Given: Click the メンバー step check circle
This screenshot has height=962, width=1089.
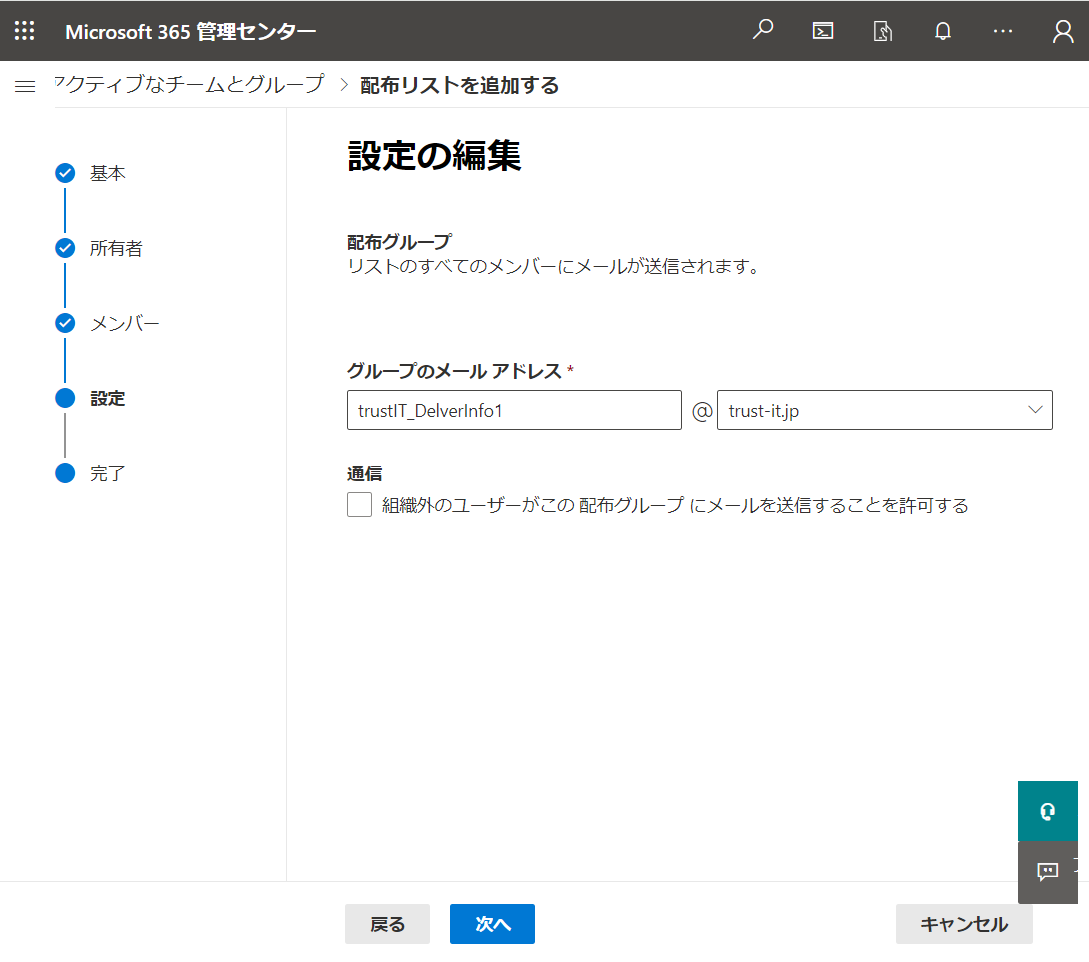Looking at the screenshot, I should (65, 323).
